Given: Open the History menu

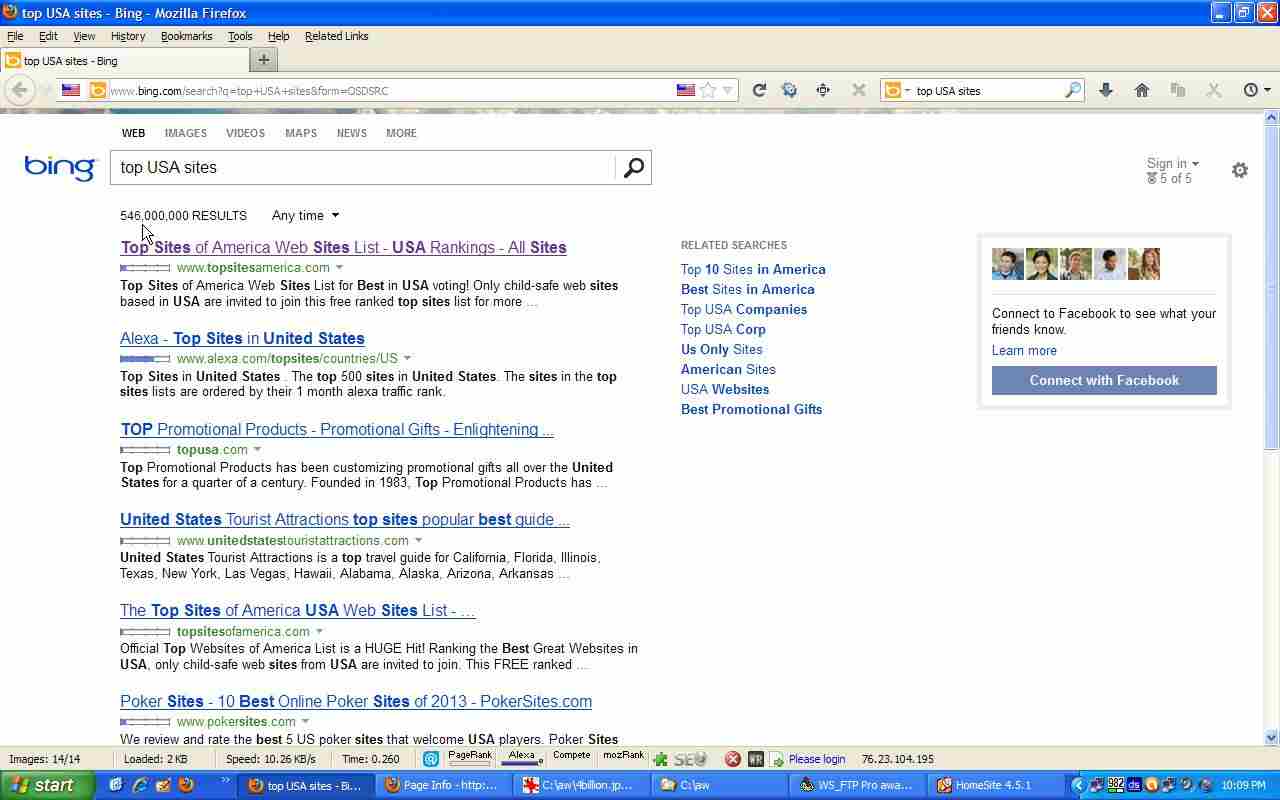Looking at the screenshot, I should pyautogui.click(x=127, y=36).
